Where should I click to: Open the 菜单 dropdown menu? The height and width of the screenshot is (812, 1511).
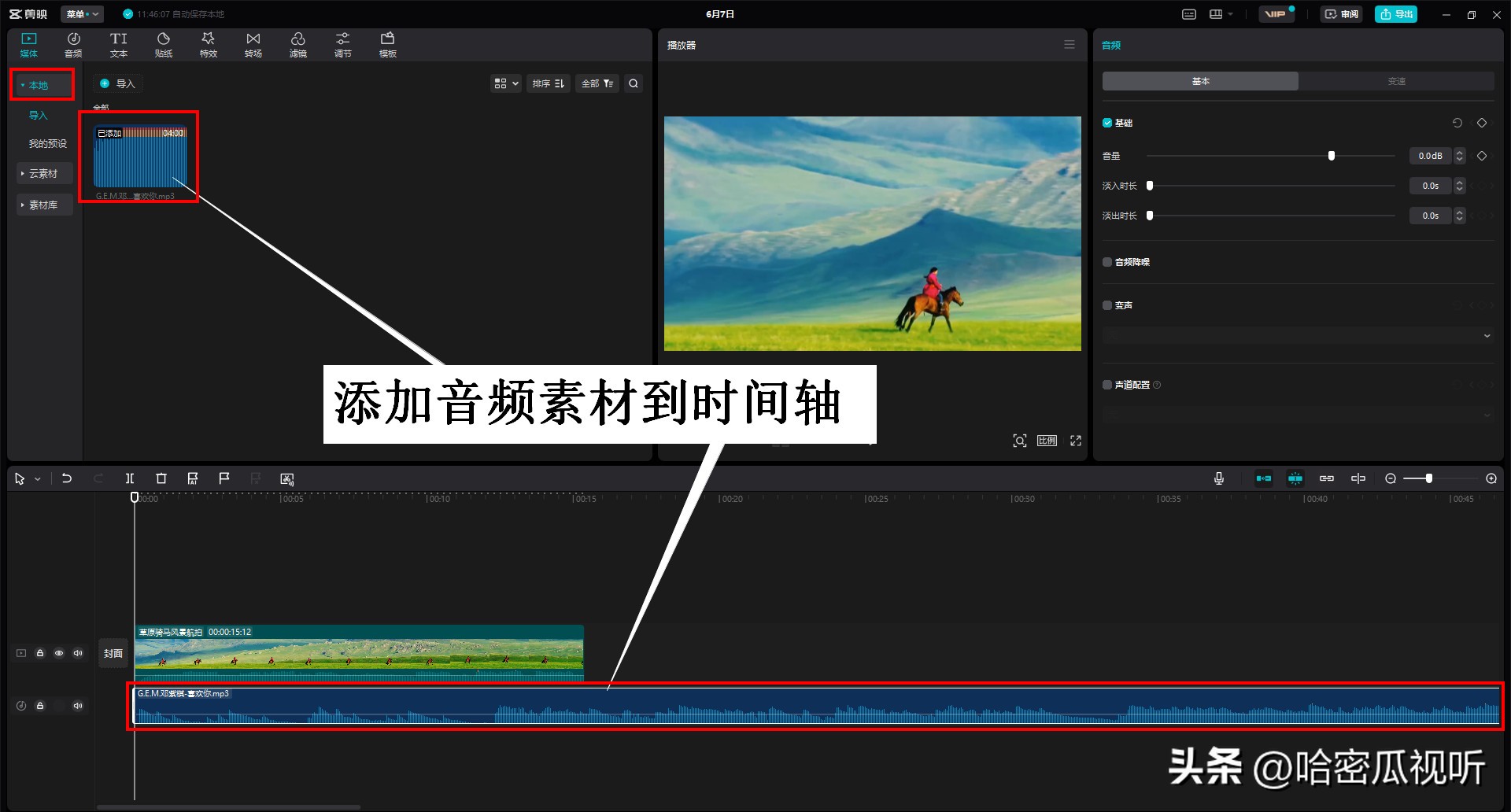pos(81,13)
